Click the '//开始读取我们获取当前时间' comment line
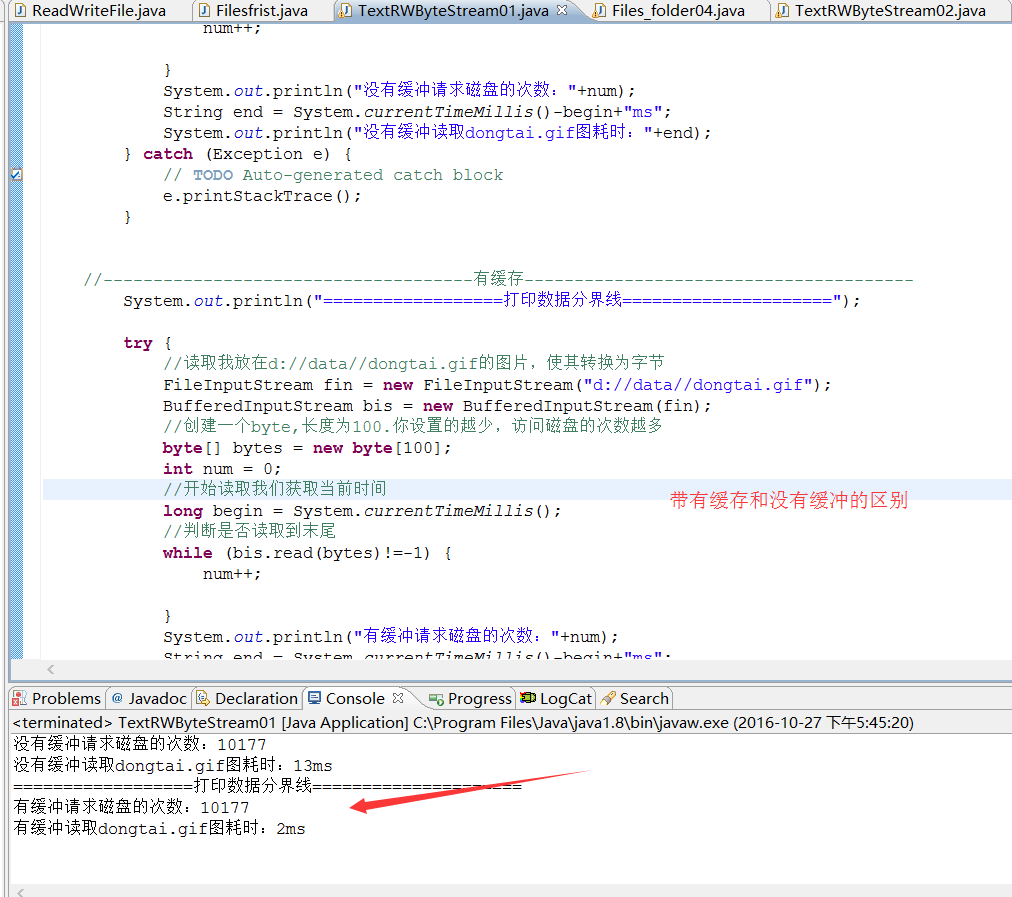Viewport: 1012px width, 897px height. point(274,489)
